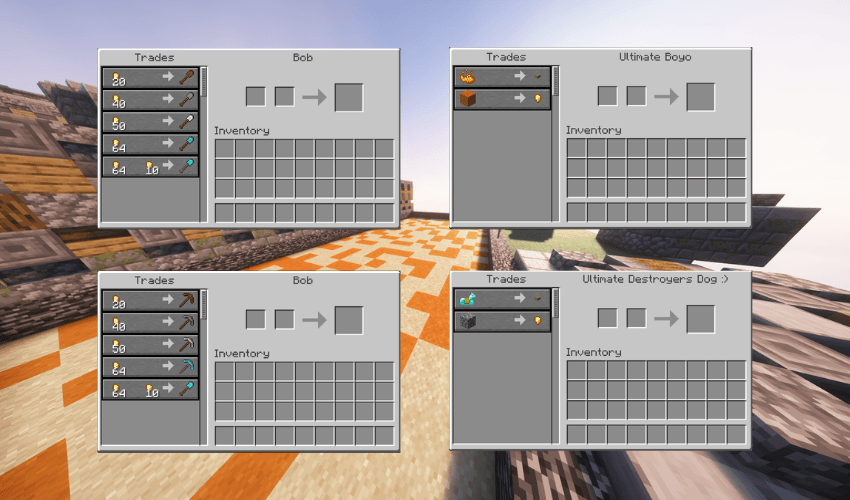
Task: Click "Bob" title in the pickaxe trades window
Action: [302, 280]
